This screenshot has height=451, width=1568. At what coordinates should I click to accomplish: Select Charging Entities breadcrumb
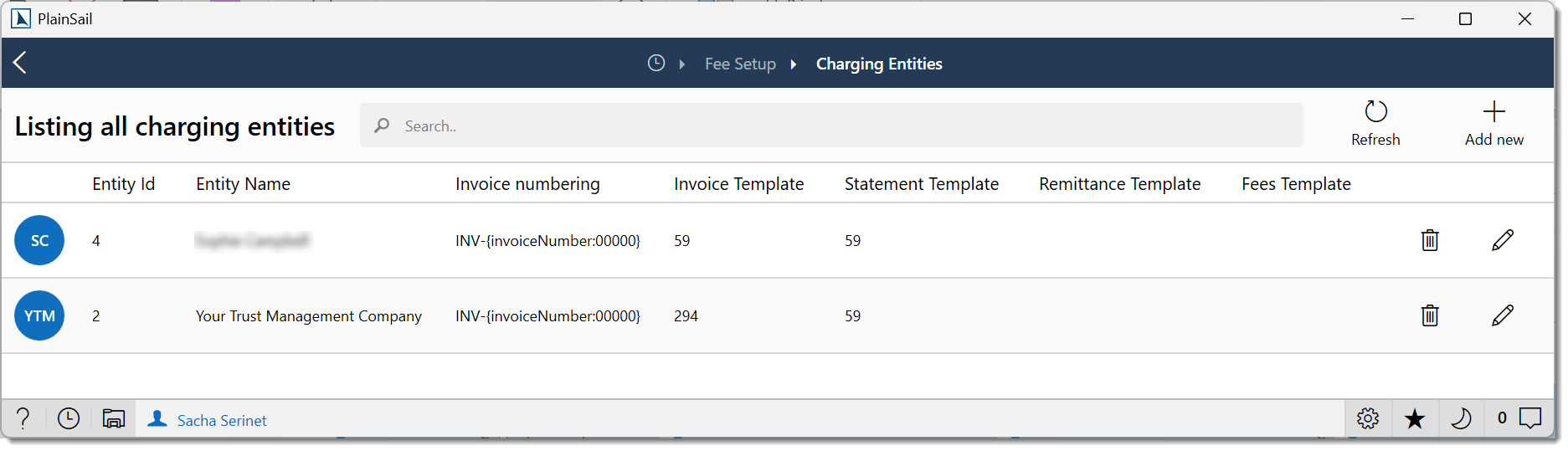pos(879,64)
